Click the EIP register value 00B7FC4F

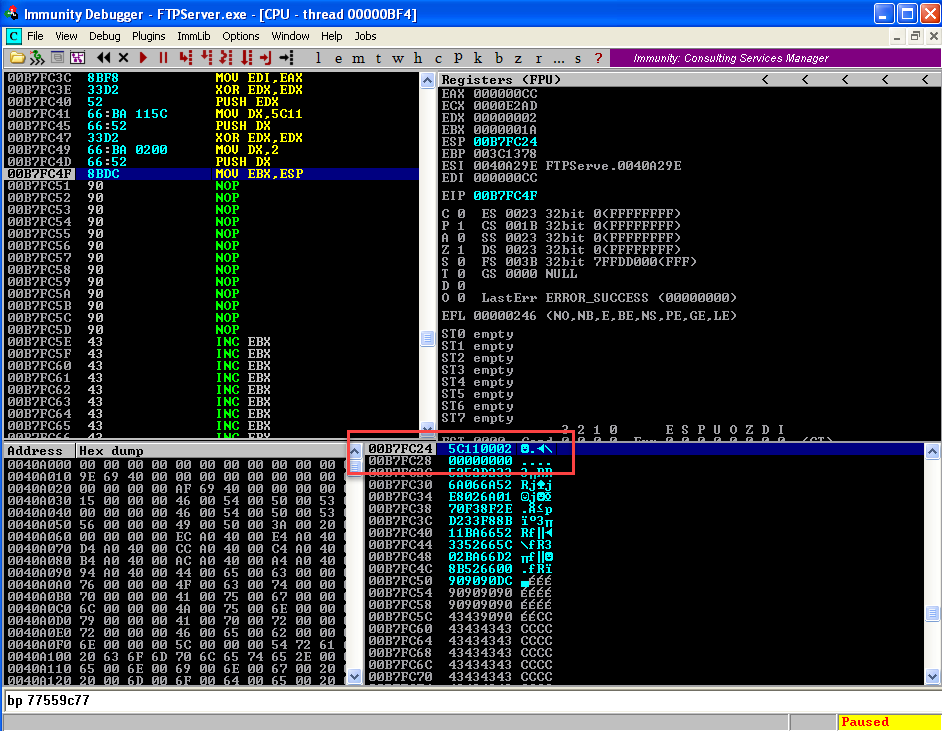[x=505, y=196]
